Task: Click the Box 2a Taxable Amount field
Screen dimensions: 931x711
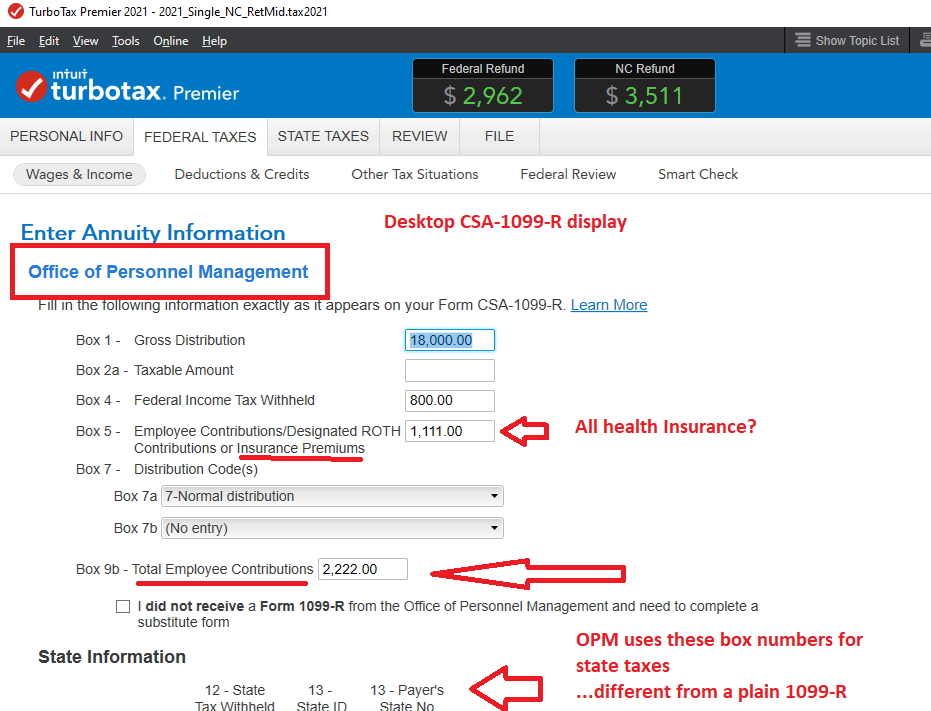Action: (449, 371)
